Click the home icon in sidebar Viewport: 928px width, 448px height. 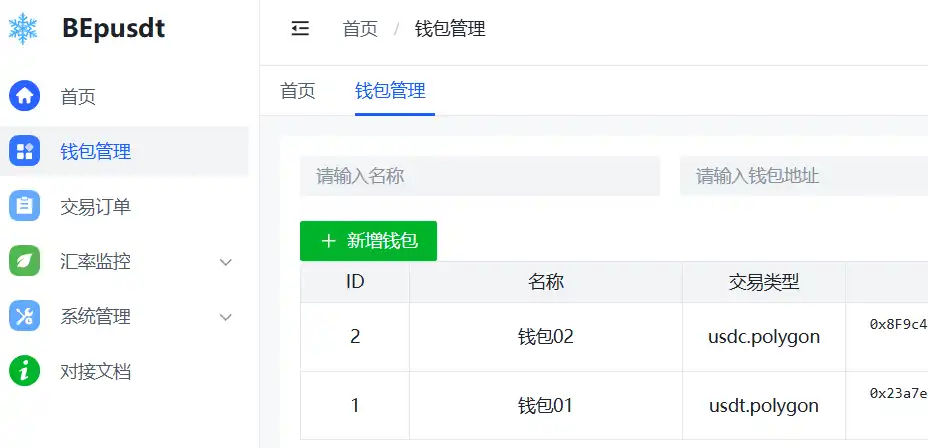(24, 97)
